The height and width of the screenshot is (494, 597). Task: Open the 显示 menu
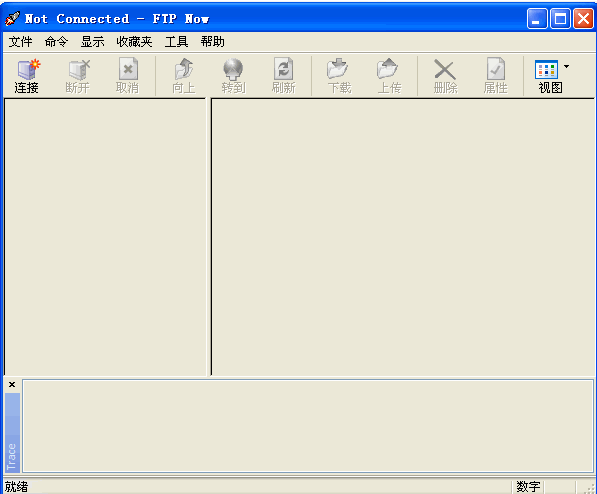tap(93, 42)
